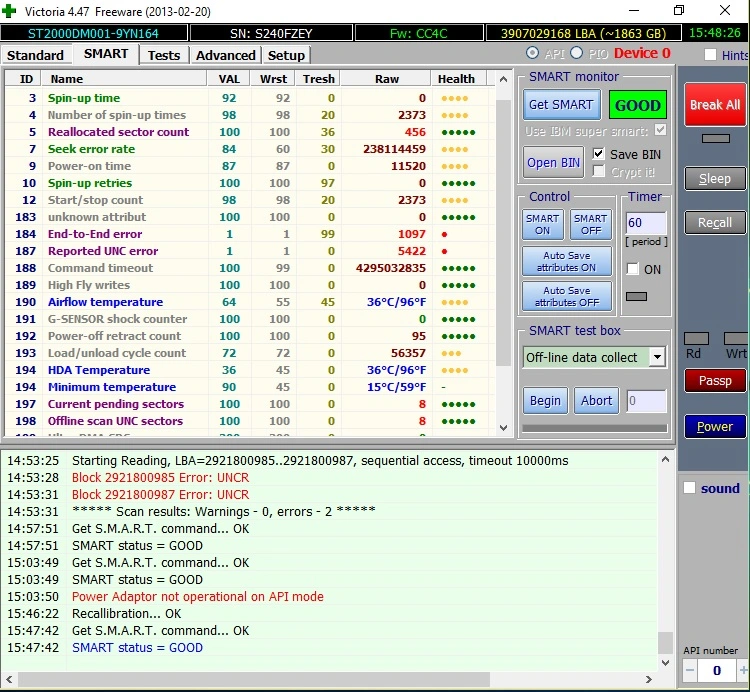Click the green cross Victoria app icon
This screenshot has height=692, width=750.
pyautogui.click(x=9, y=11)
